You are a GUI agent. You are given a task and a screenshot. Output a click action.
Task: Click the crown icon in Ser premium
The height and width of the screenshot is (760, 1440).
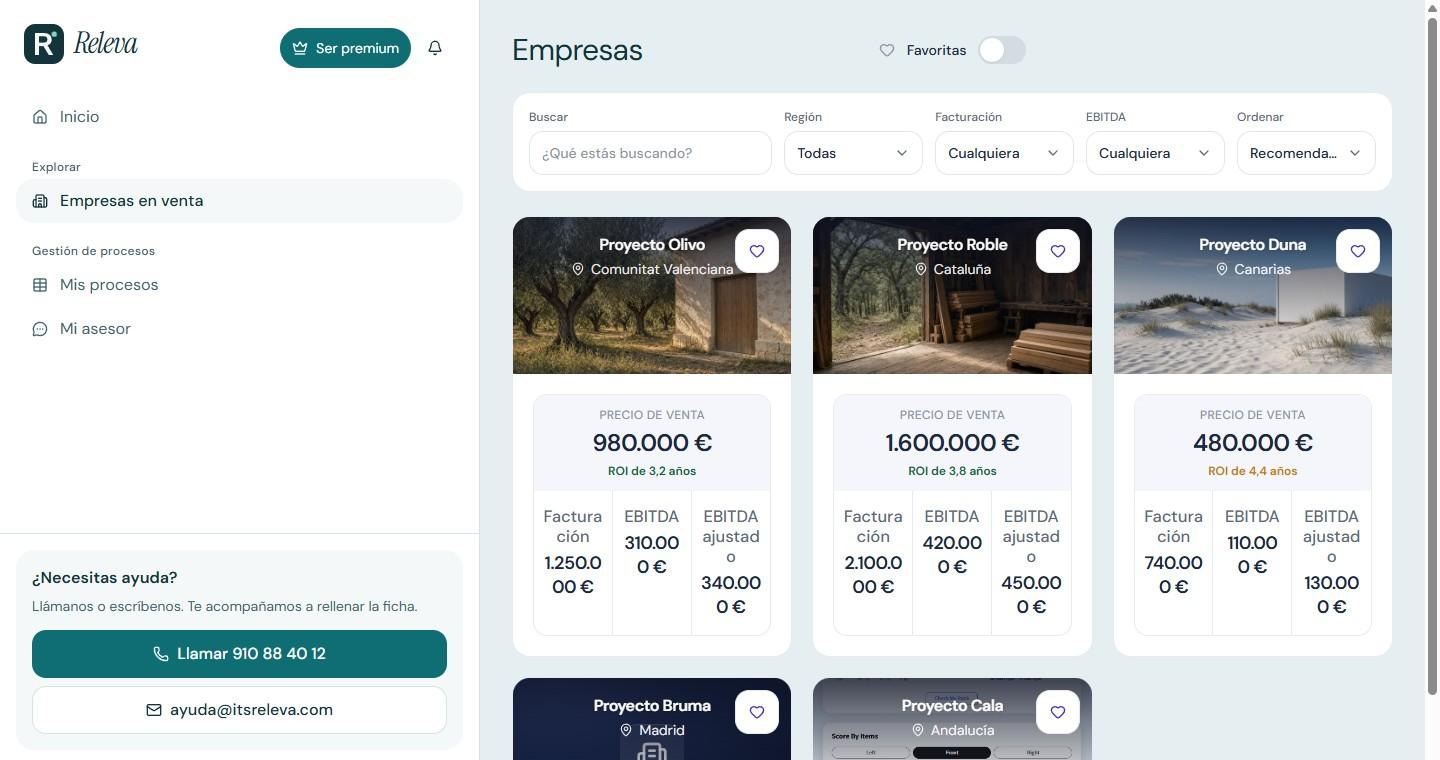[299, 48]
